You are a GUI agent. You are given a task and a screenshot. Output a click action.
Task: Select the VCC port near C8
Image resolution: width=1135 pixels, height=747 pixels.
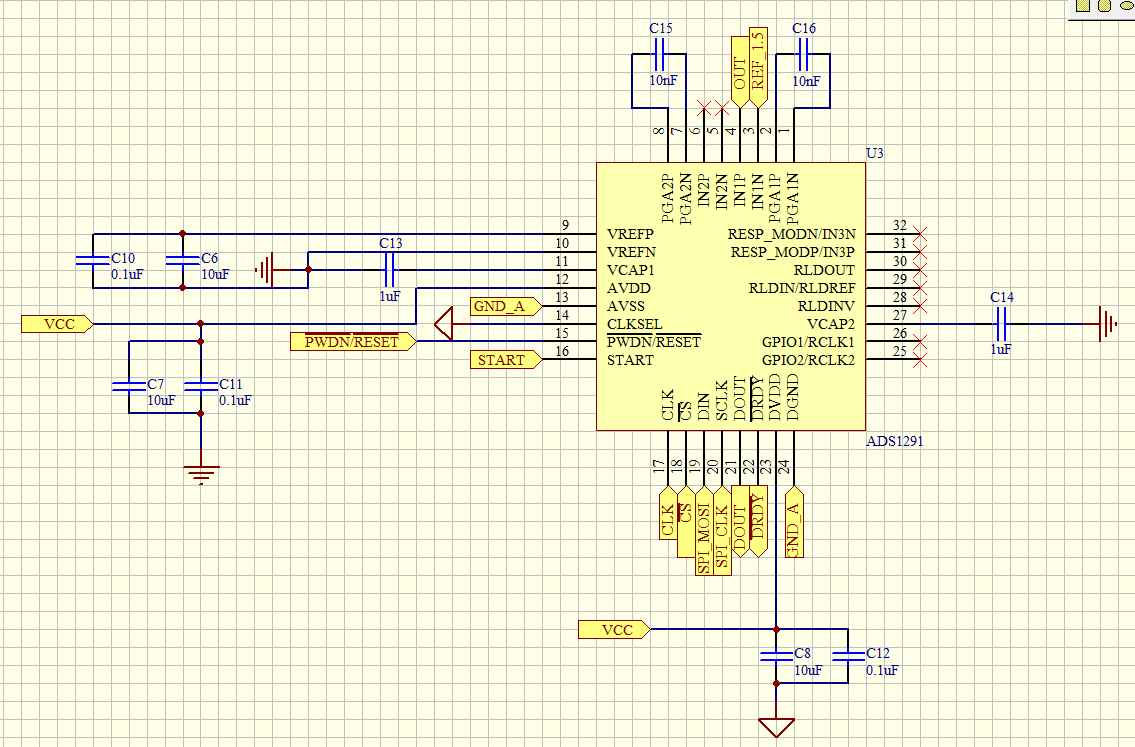coord(615,630)
